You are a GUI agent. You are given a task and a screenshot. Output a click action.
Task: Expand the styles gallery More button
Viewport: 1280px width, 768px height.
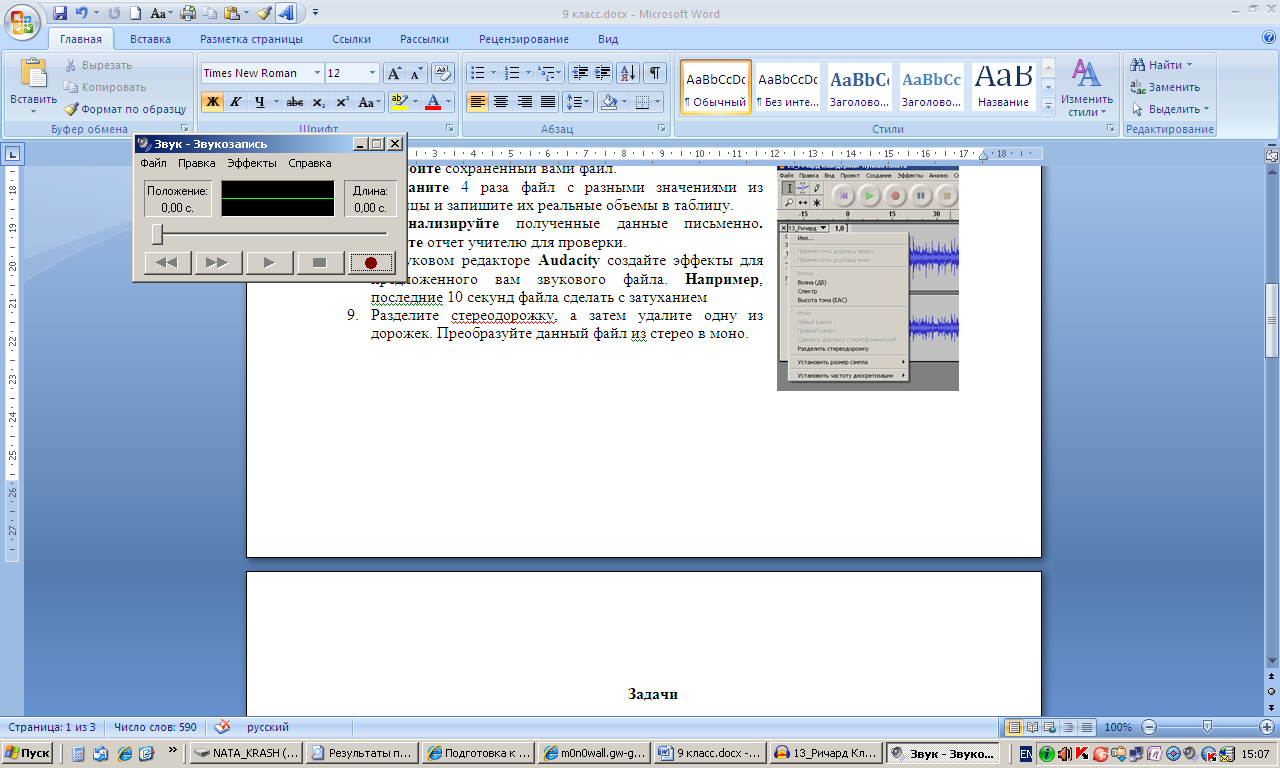pyautogui.click(x=1048, y=106)
